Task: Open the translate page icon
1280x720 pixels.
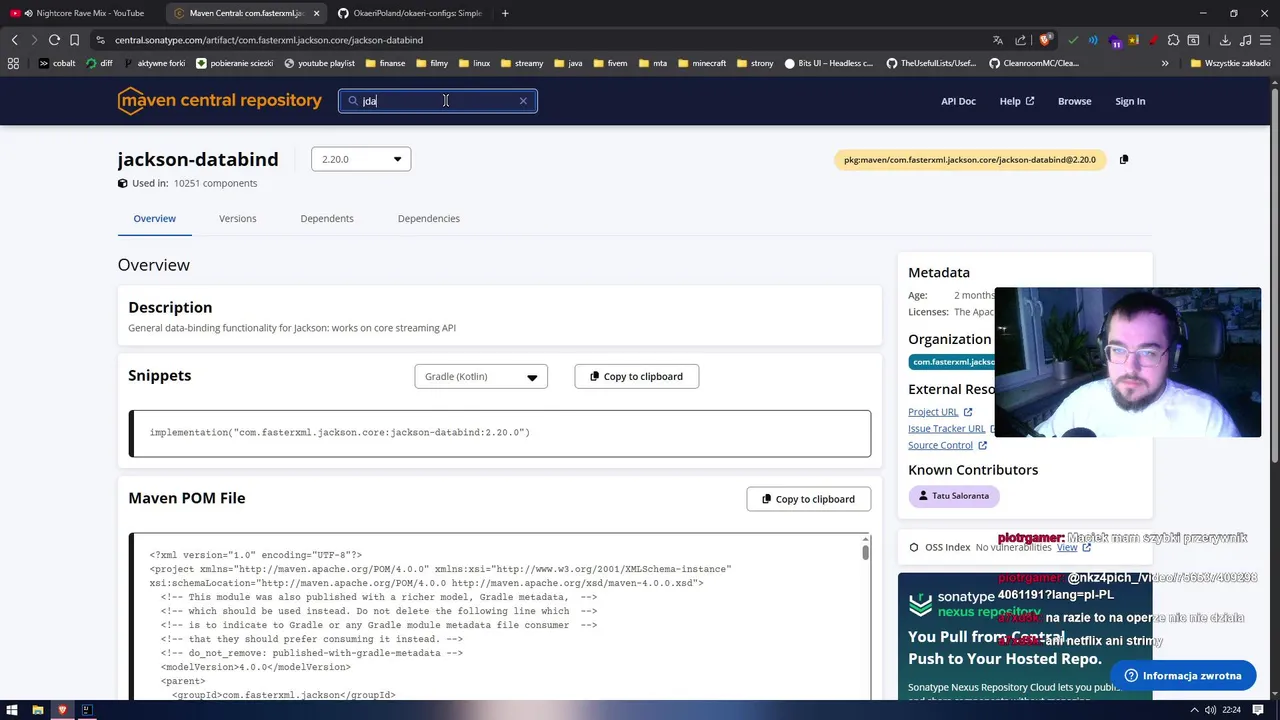Action: [x=997, y=40]
